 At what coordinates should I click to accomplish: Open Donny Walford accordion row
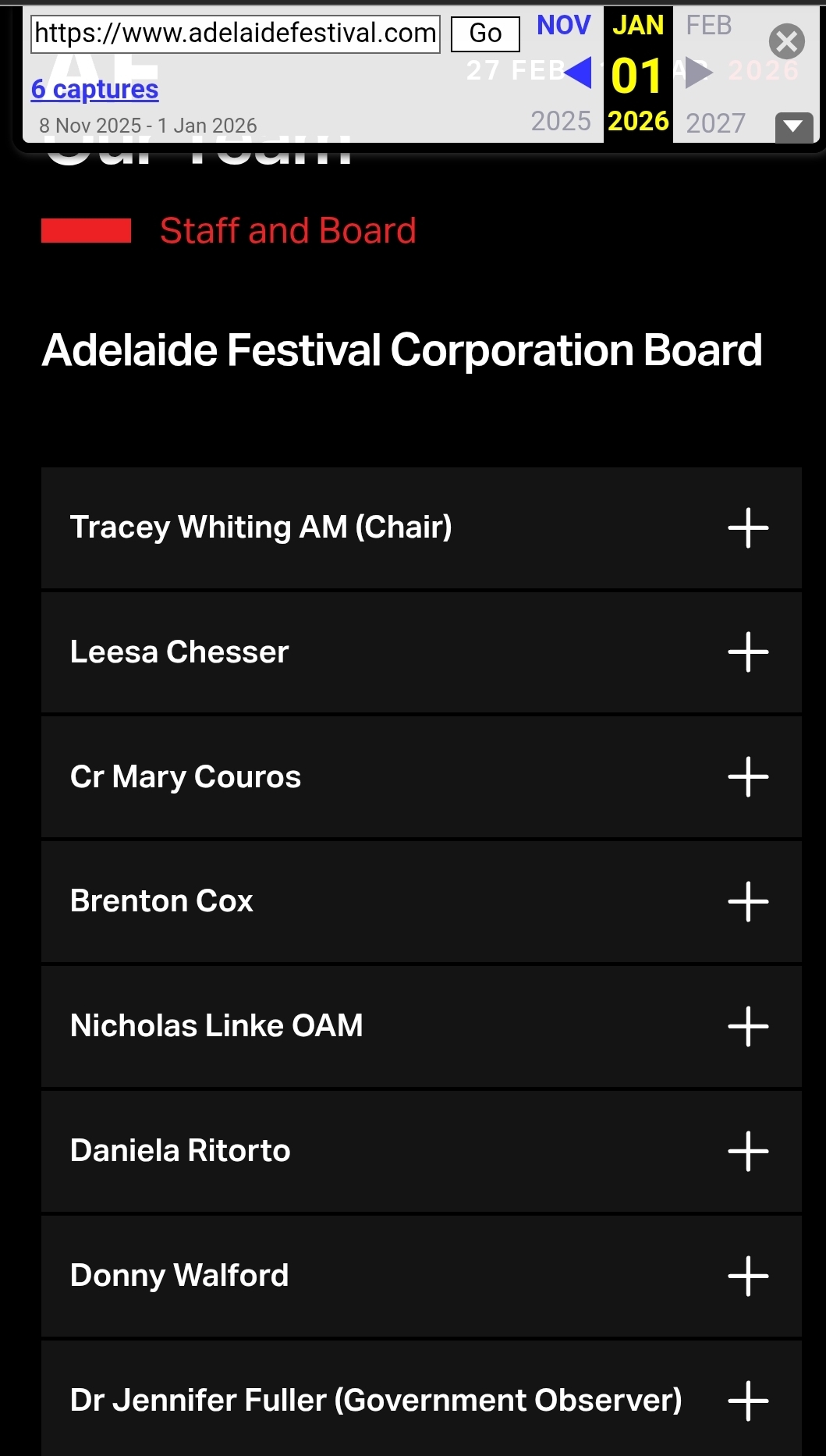tap(421, 1277)
